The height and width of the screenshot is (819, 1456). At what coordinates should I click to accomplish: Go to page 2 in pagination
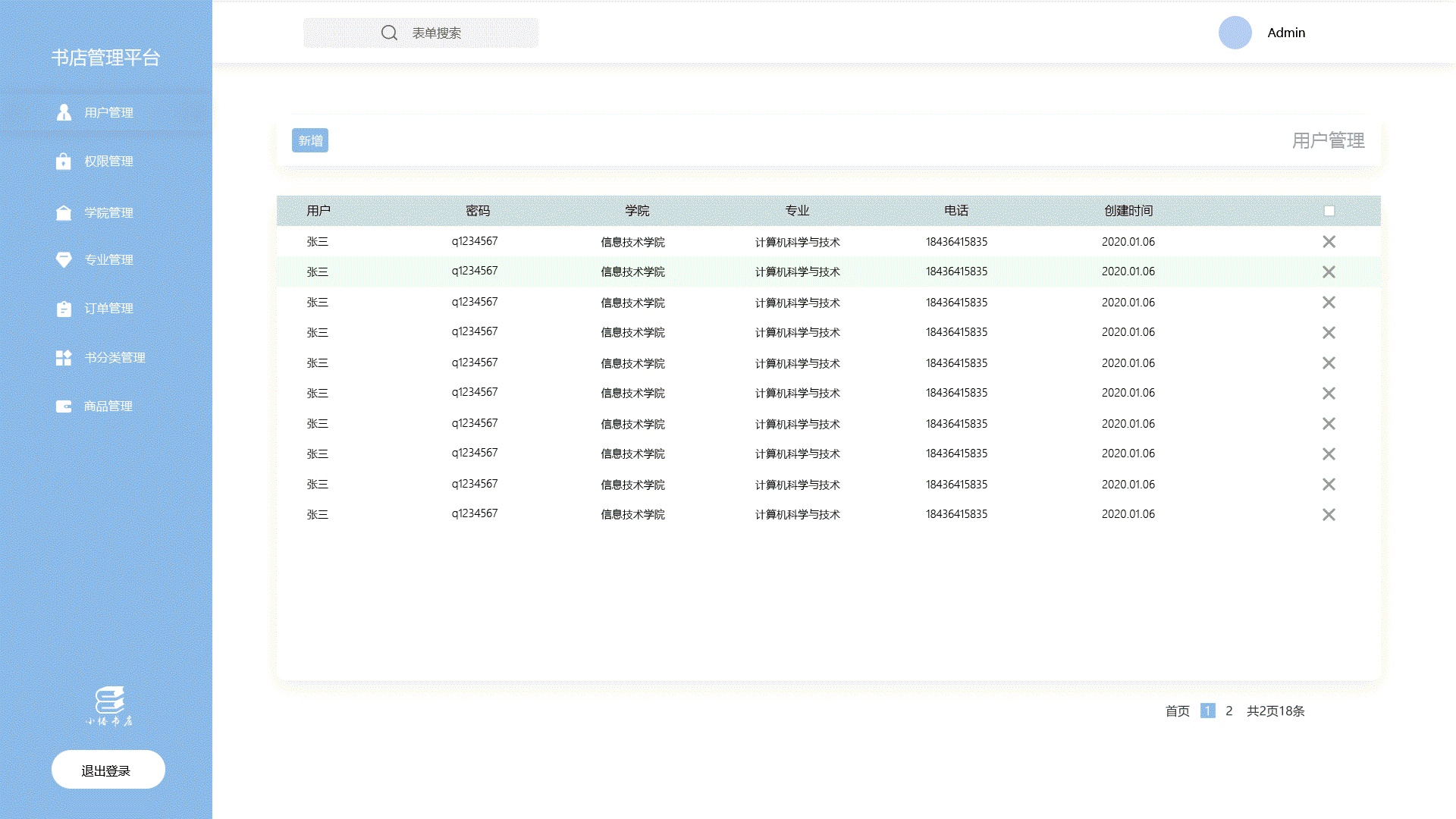[x=1228, y=711]
